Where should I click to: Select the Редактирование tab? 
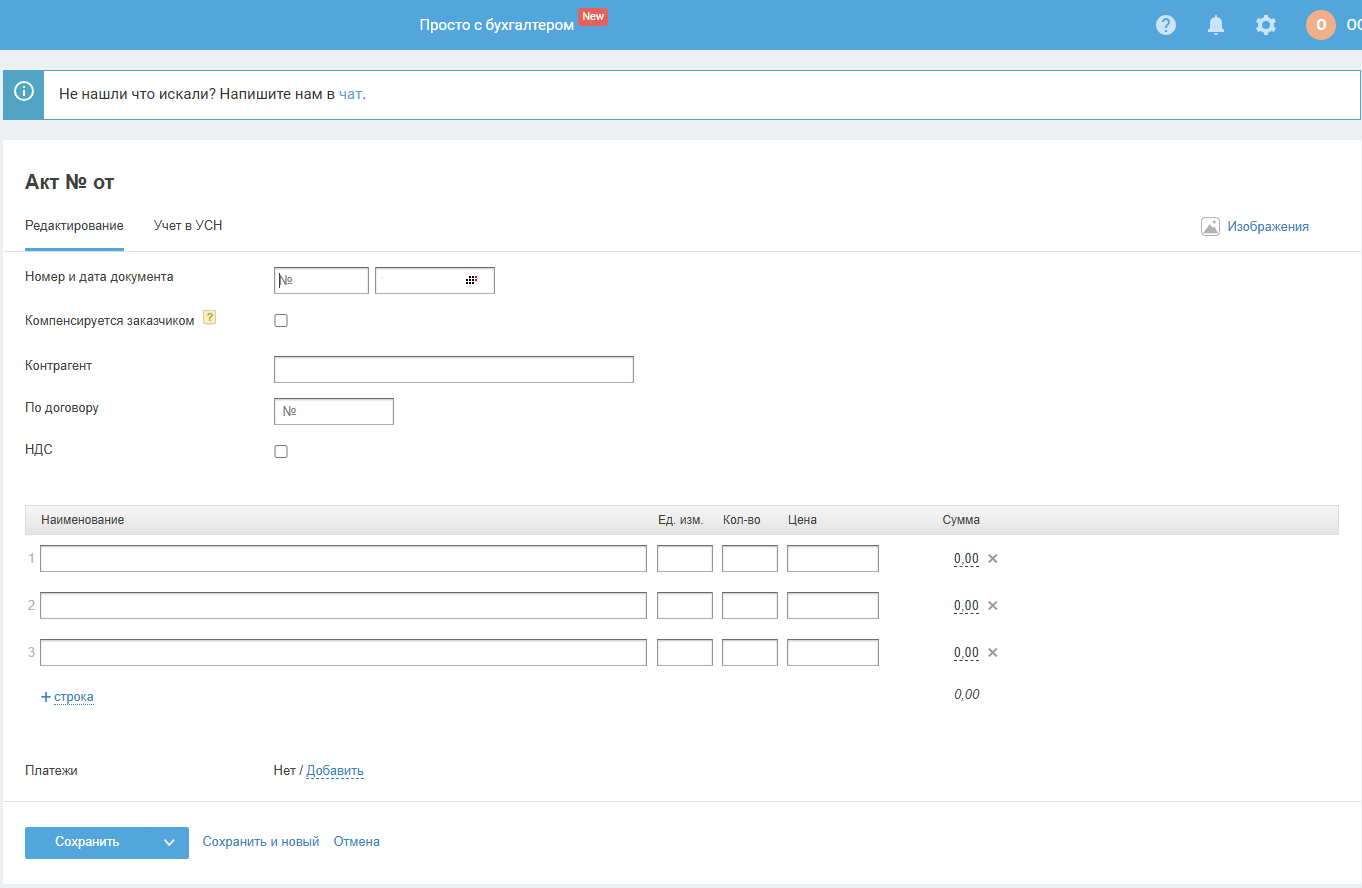pyautogui.click(x=74, y=226)
